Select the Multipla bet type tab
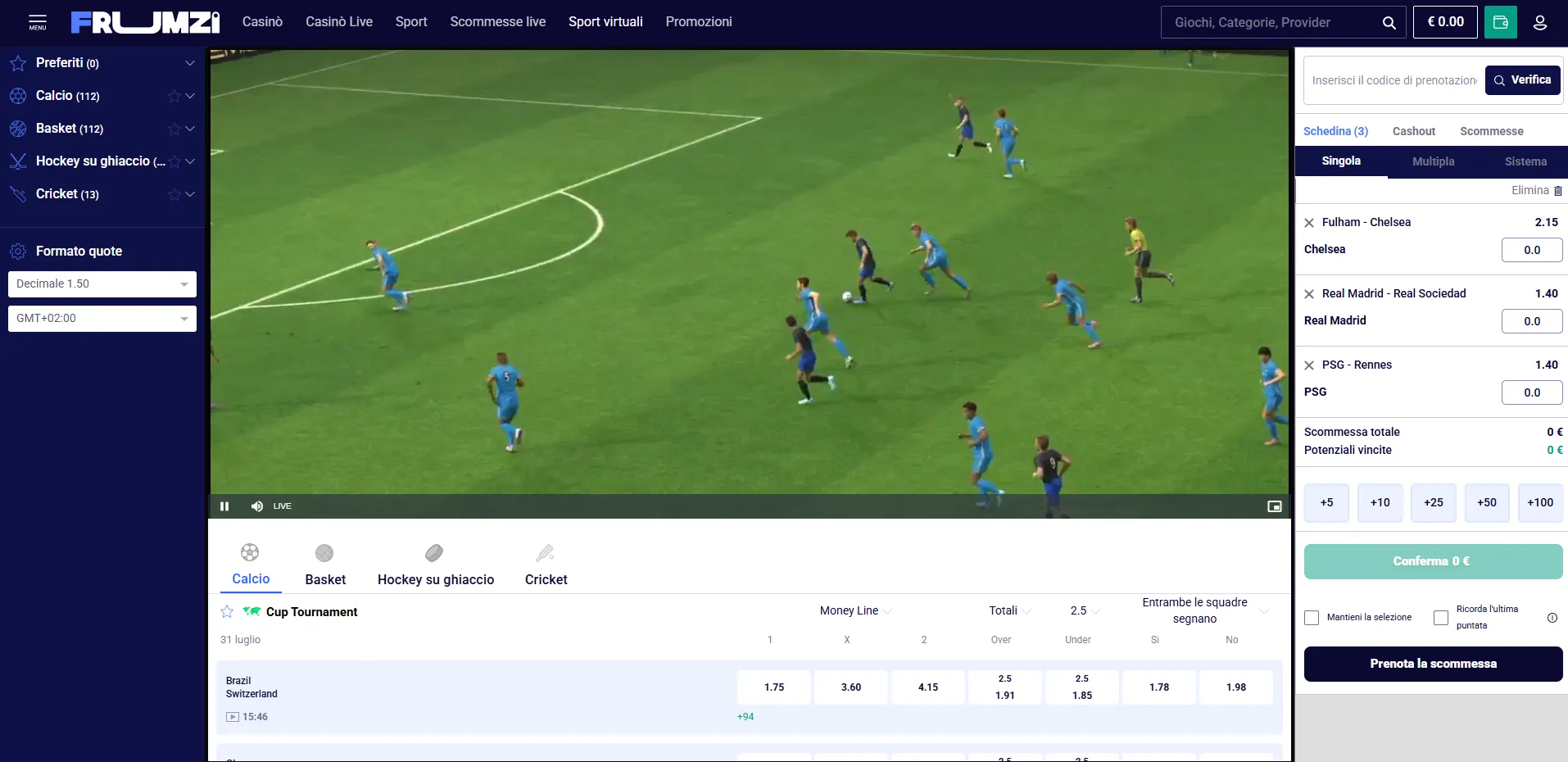 1434,161
